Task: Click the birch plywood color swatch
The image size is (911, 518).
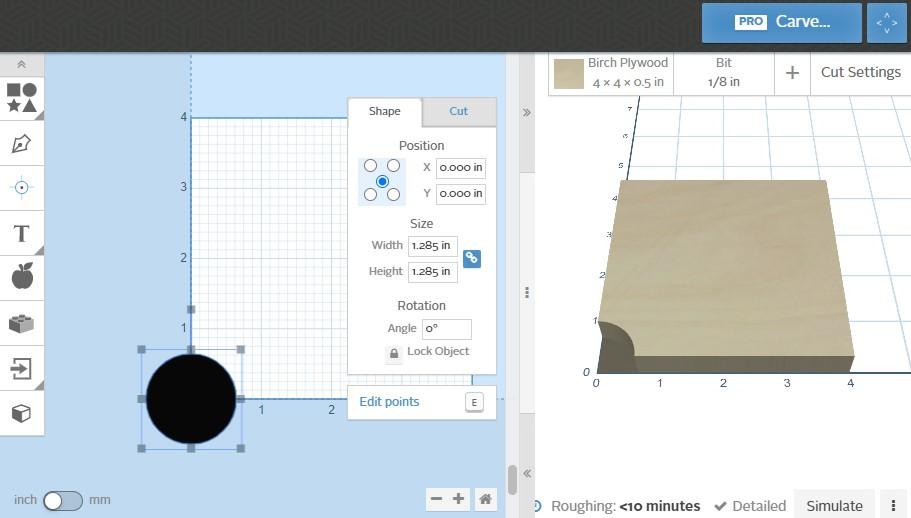Action: (569, 74)
